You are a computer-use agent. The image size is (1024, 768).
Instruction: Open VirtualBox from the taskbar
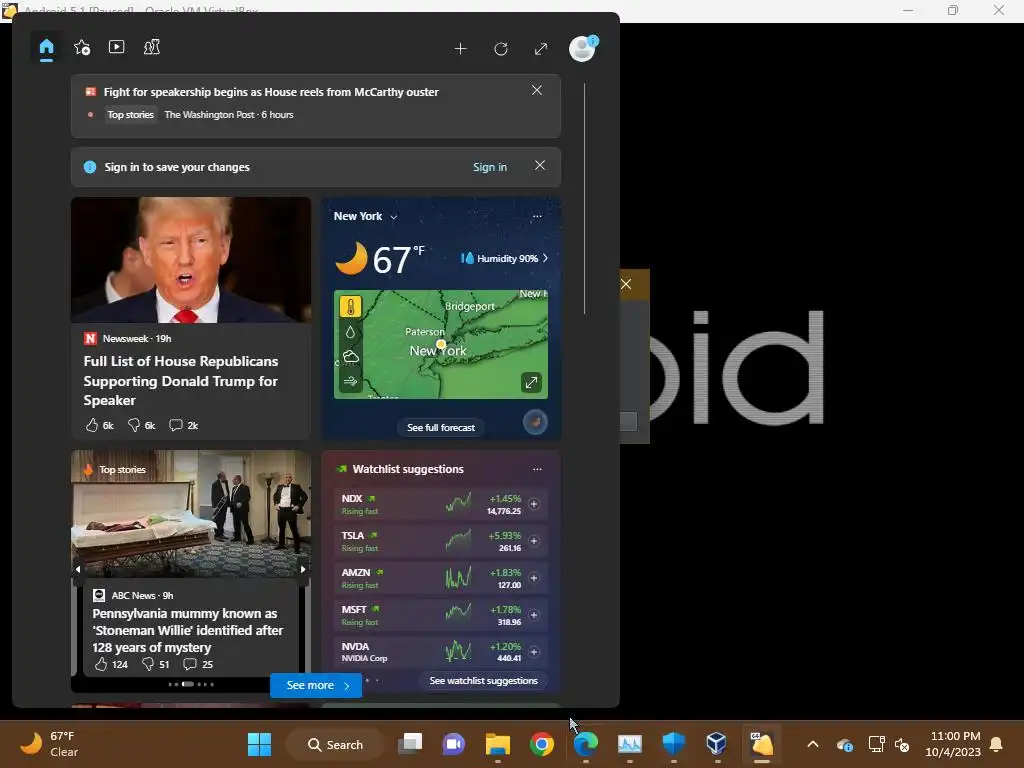click(x=716, y=744)
